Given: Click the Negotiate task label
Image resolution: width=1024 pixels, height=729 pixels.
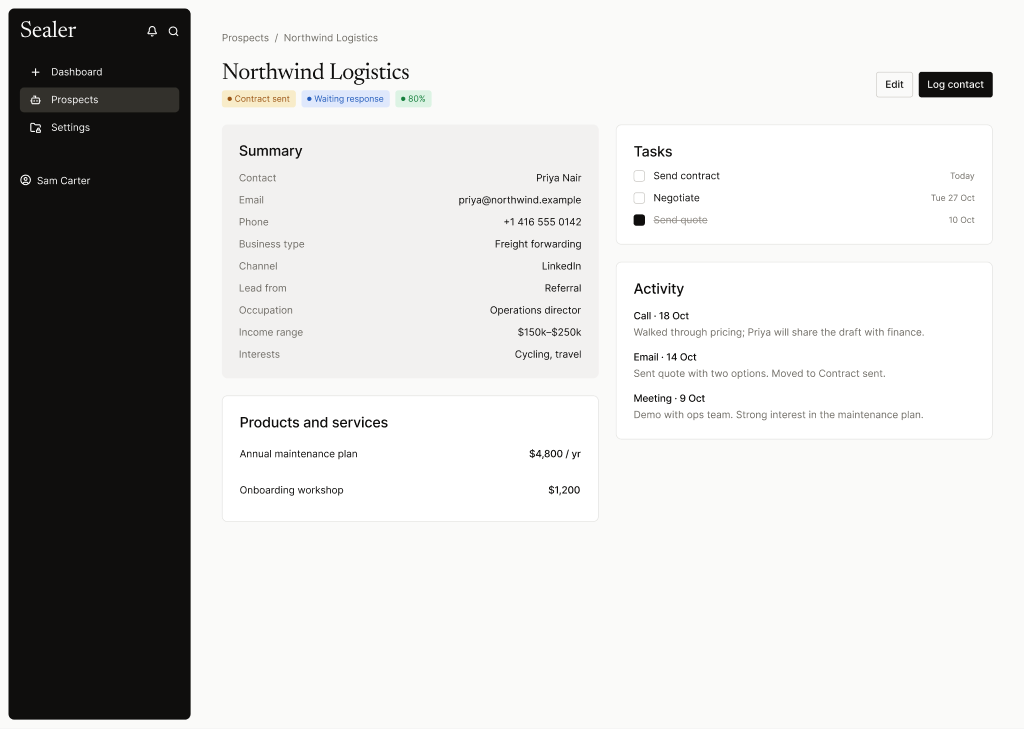Looking at the screenshot, I should (x=677, y=198).
